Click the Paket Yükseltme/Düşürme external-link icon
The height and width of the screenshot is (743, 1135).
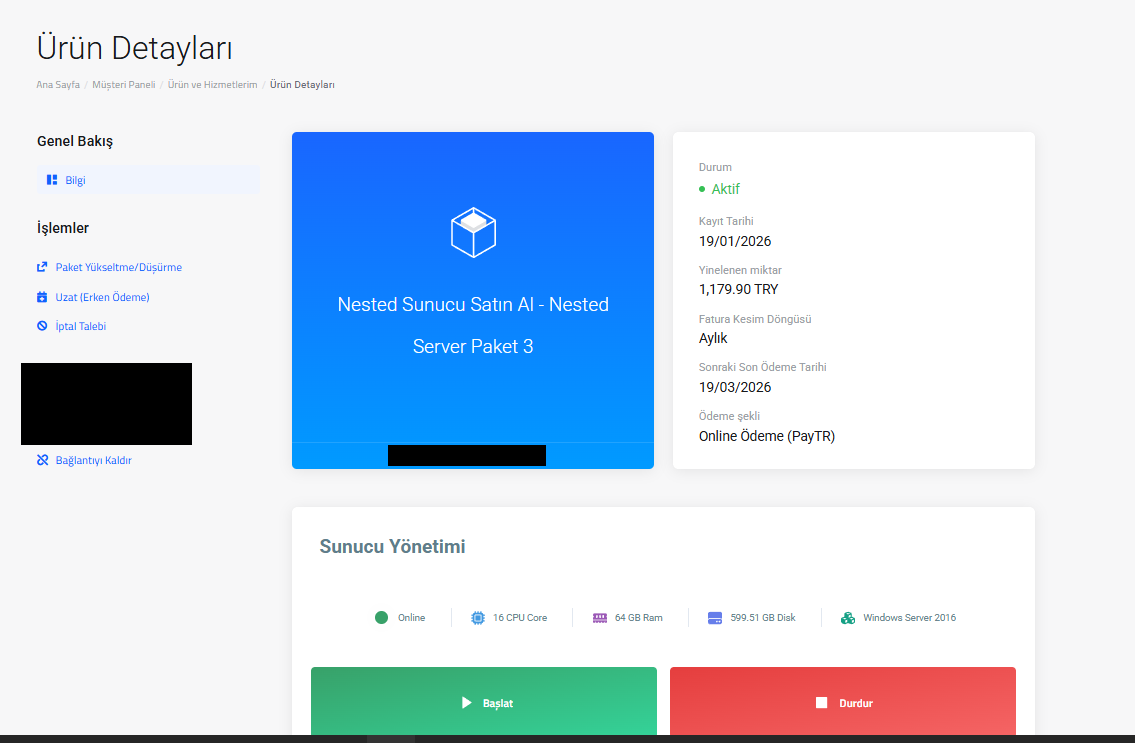click(42, 267)
